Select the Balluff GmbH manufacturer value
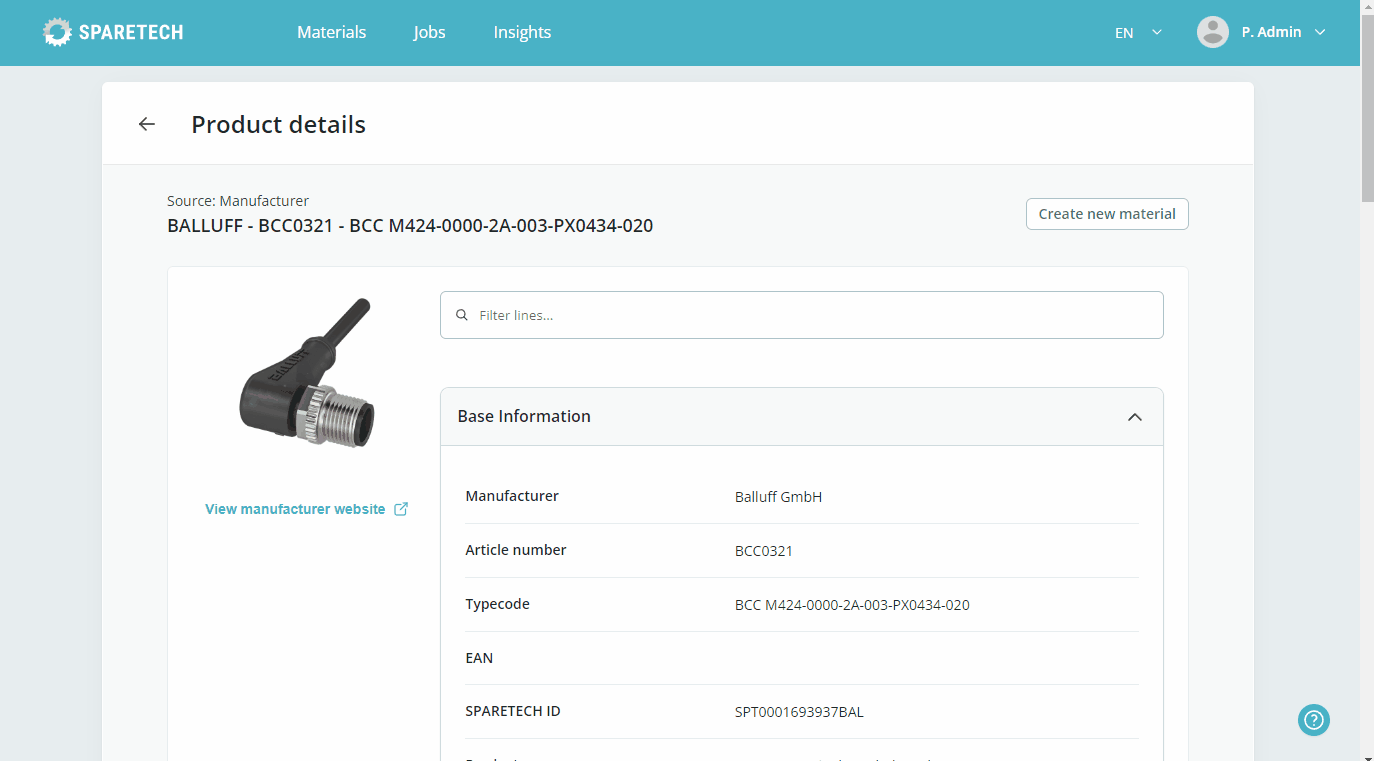Viewport: 1374px width, 761px height. 778,497
